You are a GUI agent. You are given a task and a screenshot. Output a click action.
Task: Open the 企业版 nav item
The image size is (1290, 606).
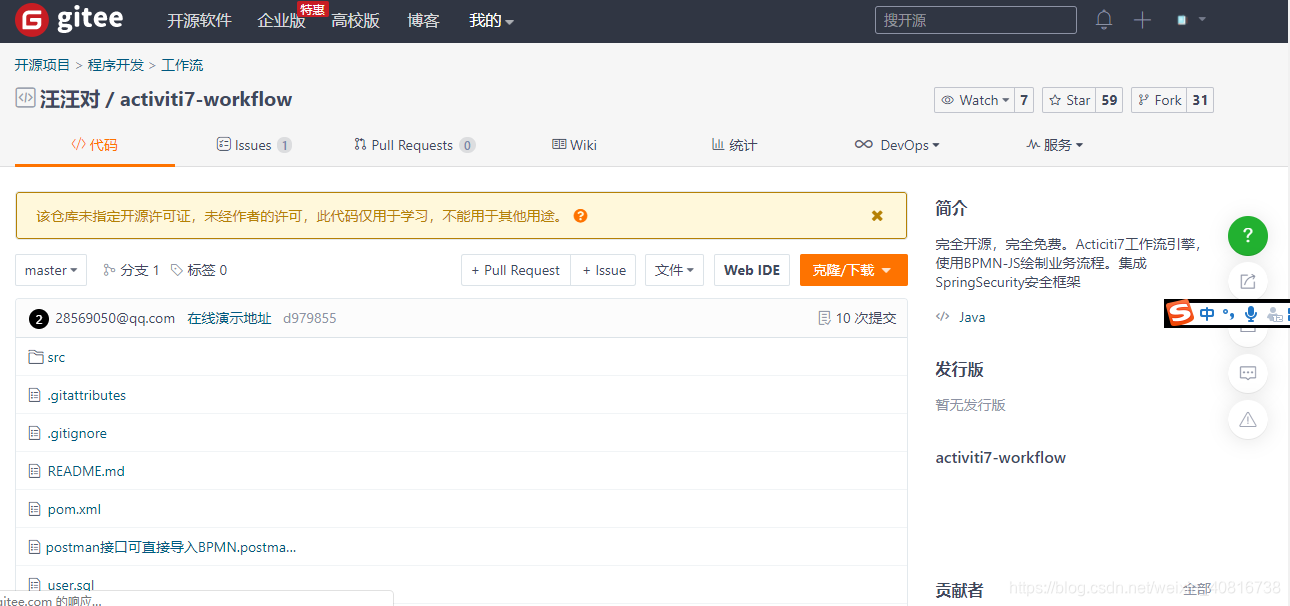pos(281,20)
